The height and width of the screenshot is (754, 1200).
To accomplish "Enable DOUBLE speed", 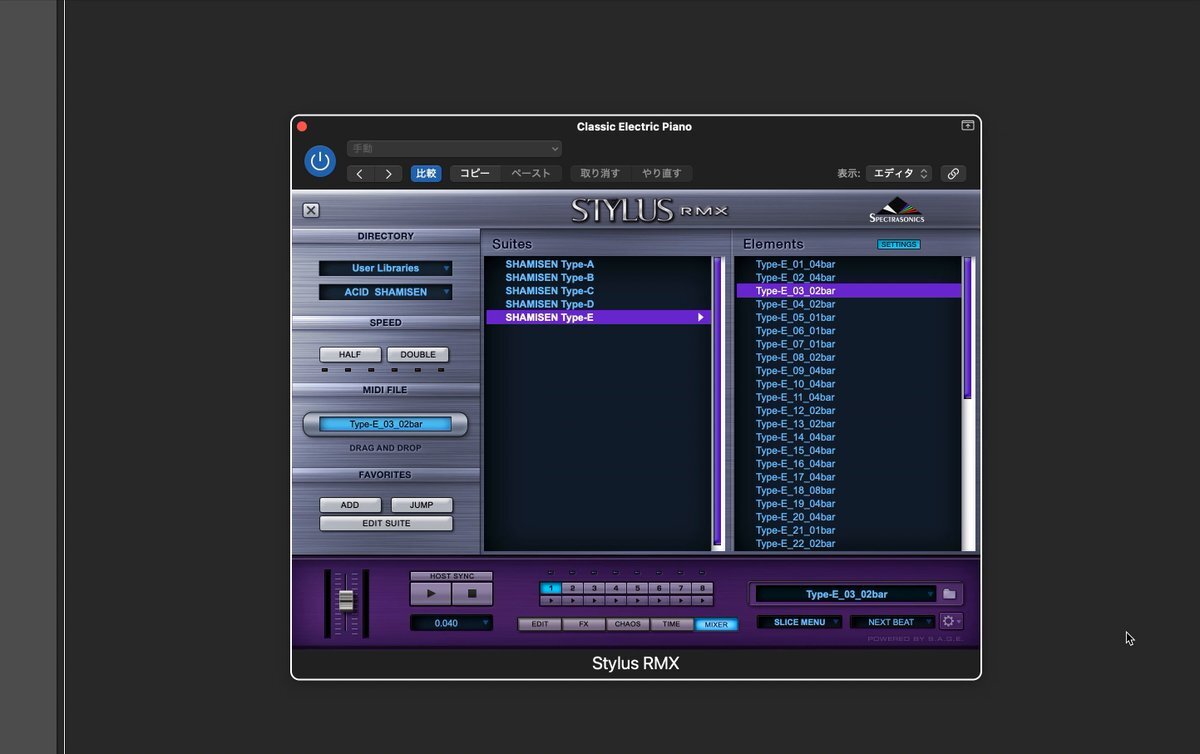I will coord(418,355).
